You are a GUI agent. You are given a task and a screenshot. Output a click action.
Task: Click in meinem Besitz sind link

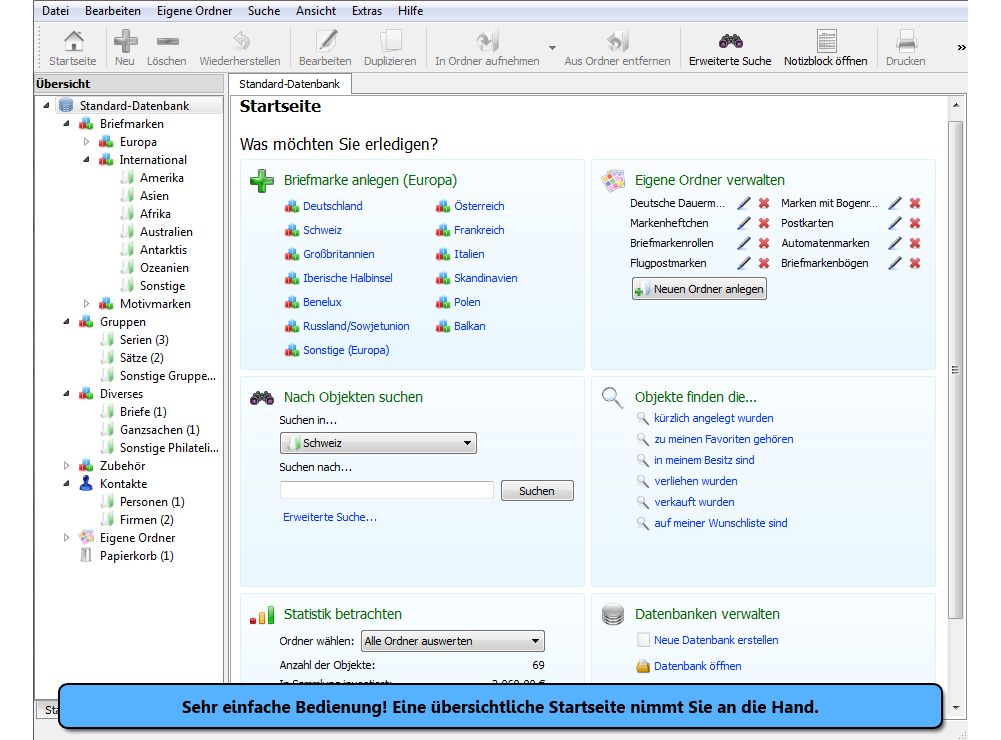tap(704, 460)
